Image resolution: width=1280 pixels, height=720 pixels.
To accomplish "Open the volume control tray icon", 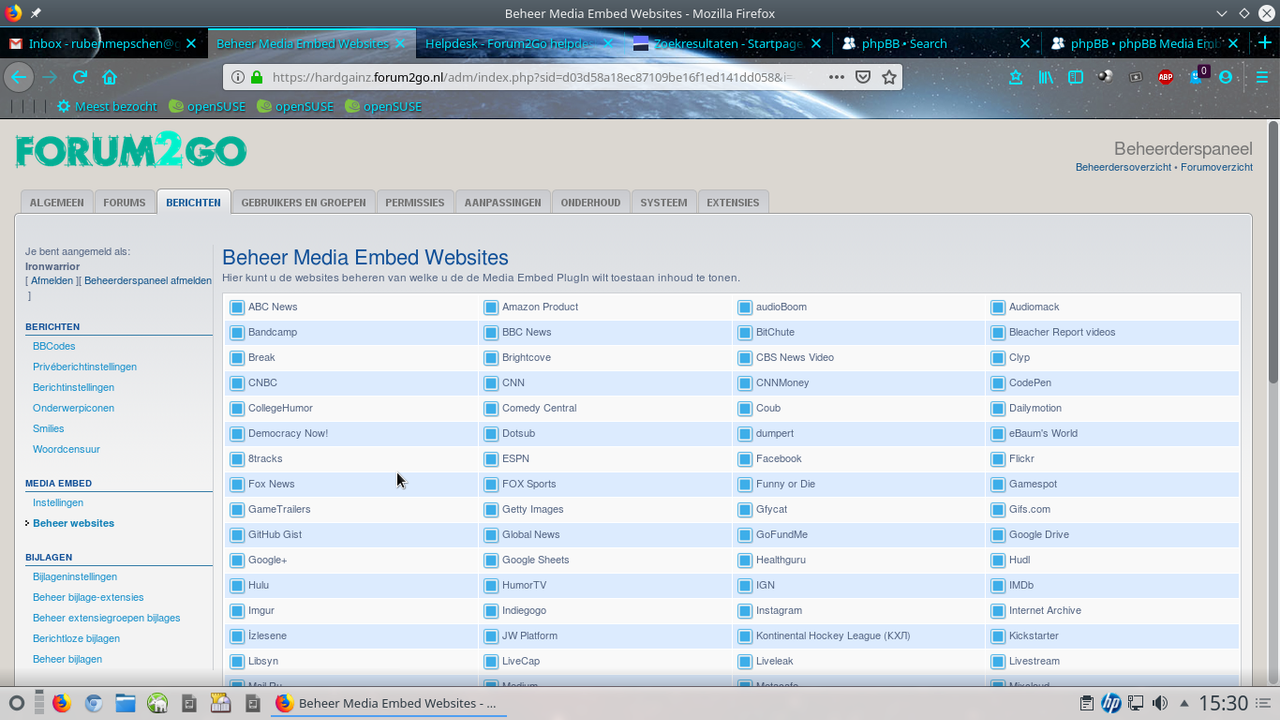I will click(x=1160, y=703).
